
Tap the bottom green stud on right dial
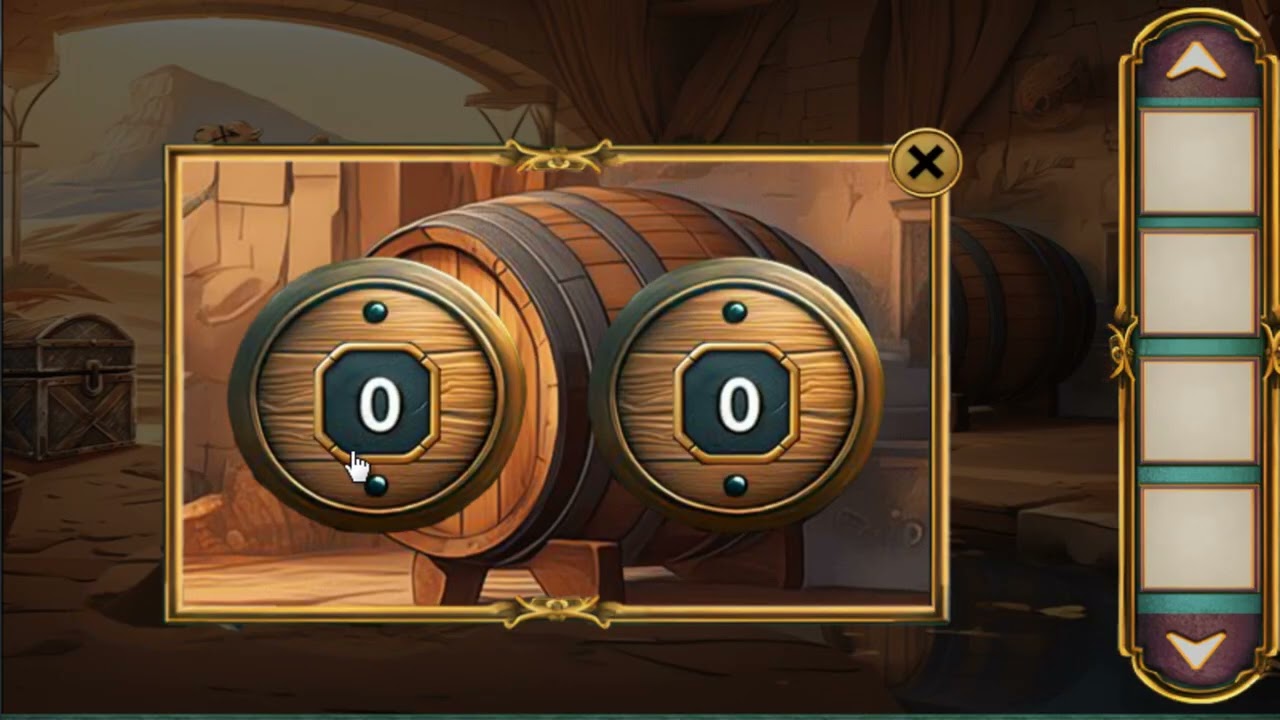click(x=736, y=486)
